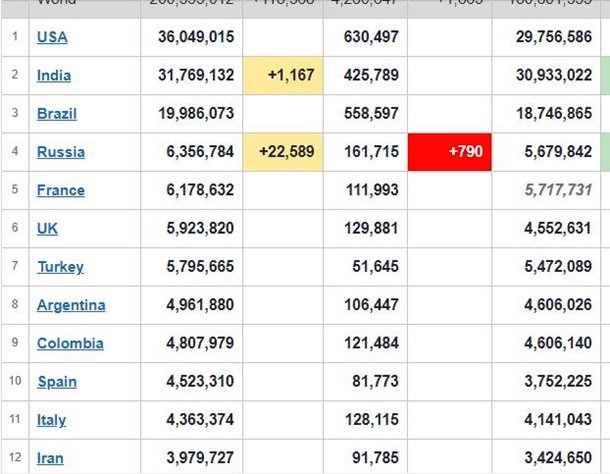Click Iran's total cases value 3,979,727
The width and height of the screenshot is (610, 474).
196,458
